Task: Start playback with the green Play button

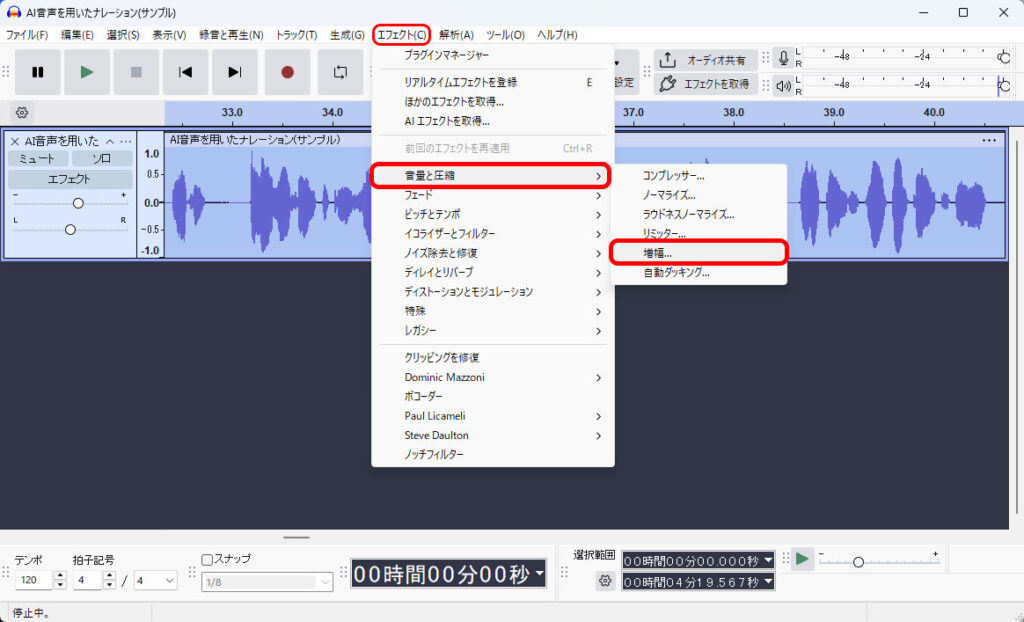Action: pyautogui.click(x=87, y=72)
